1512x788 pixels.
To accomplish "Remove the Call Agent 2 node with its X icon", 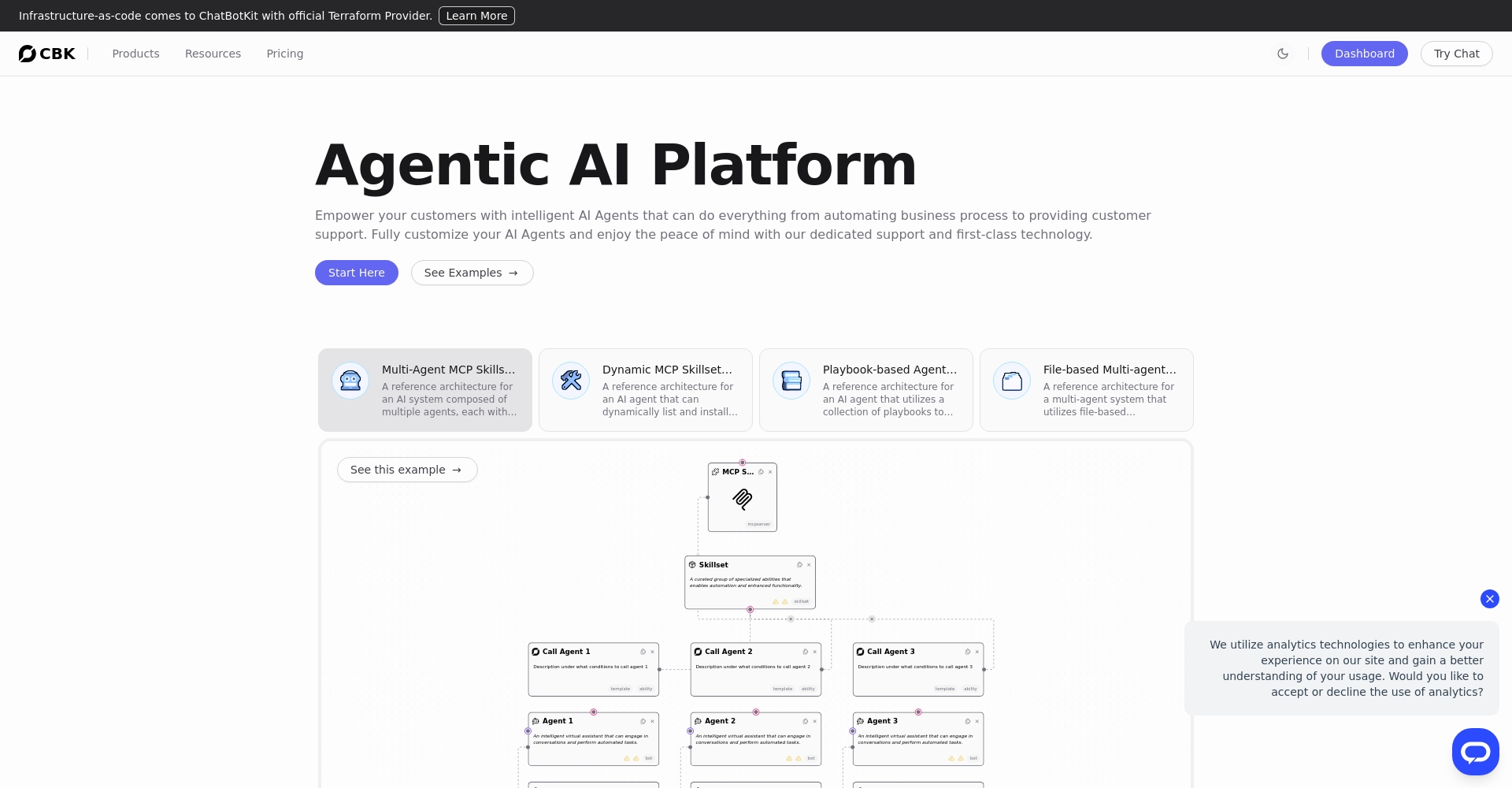I will pos(814,652).
